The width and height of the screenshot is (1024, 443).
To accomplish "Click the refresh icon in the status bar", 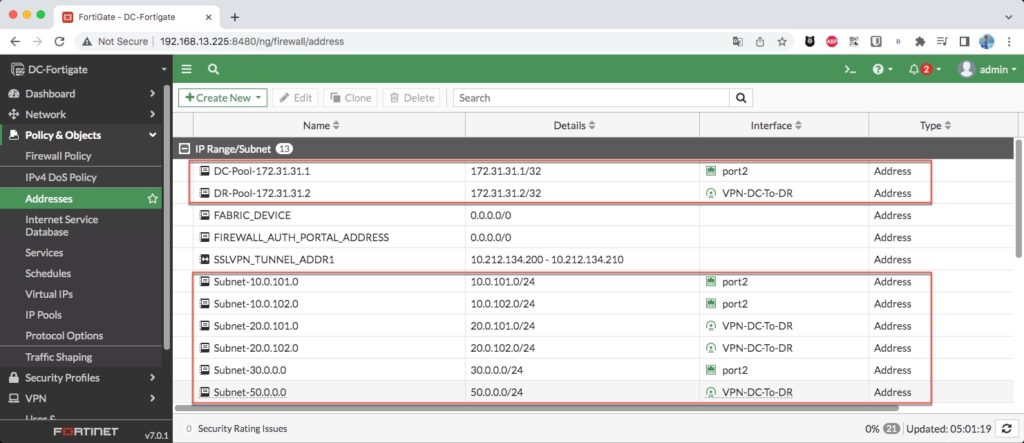I will [1006, 429].
